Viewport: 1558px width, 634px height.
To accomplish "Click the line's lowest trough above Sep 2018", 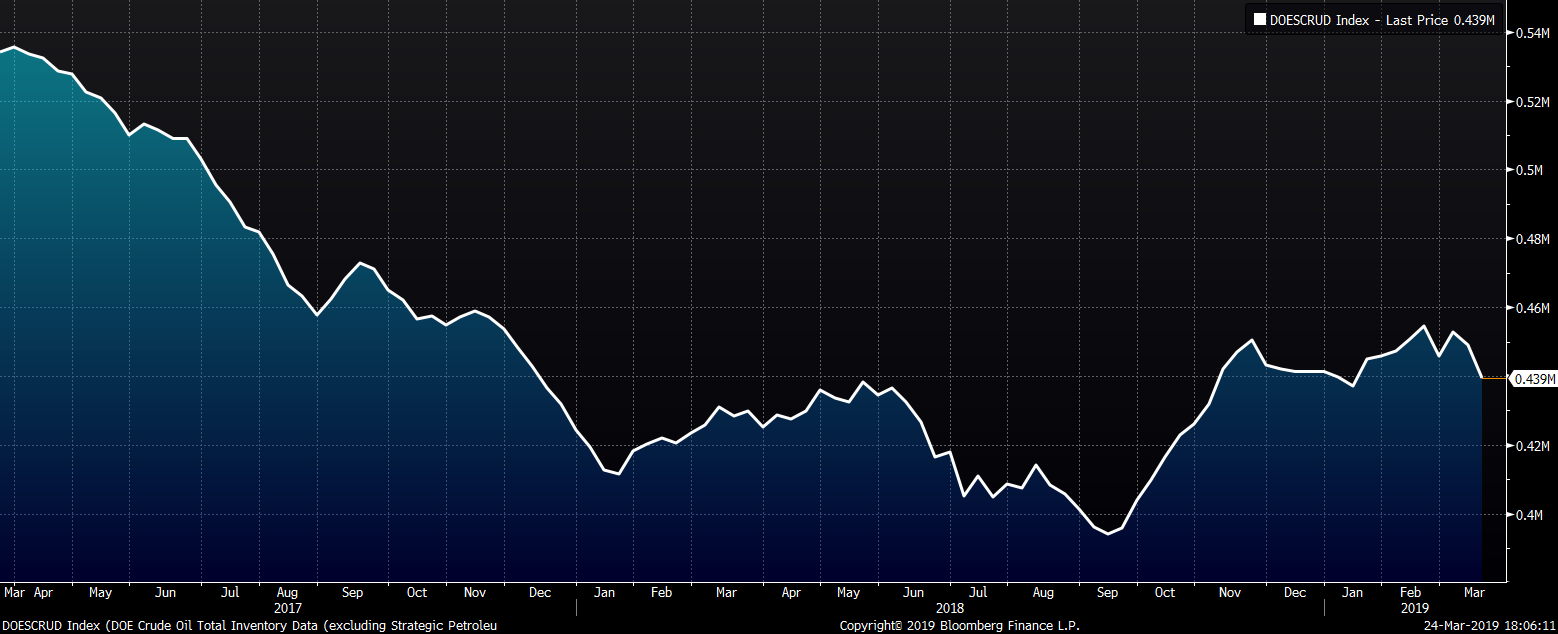I will click(x=1108, y=533).
